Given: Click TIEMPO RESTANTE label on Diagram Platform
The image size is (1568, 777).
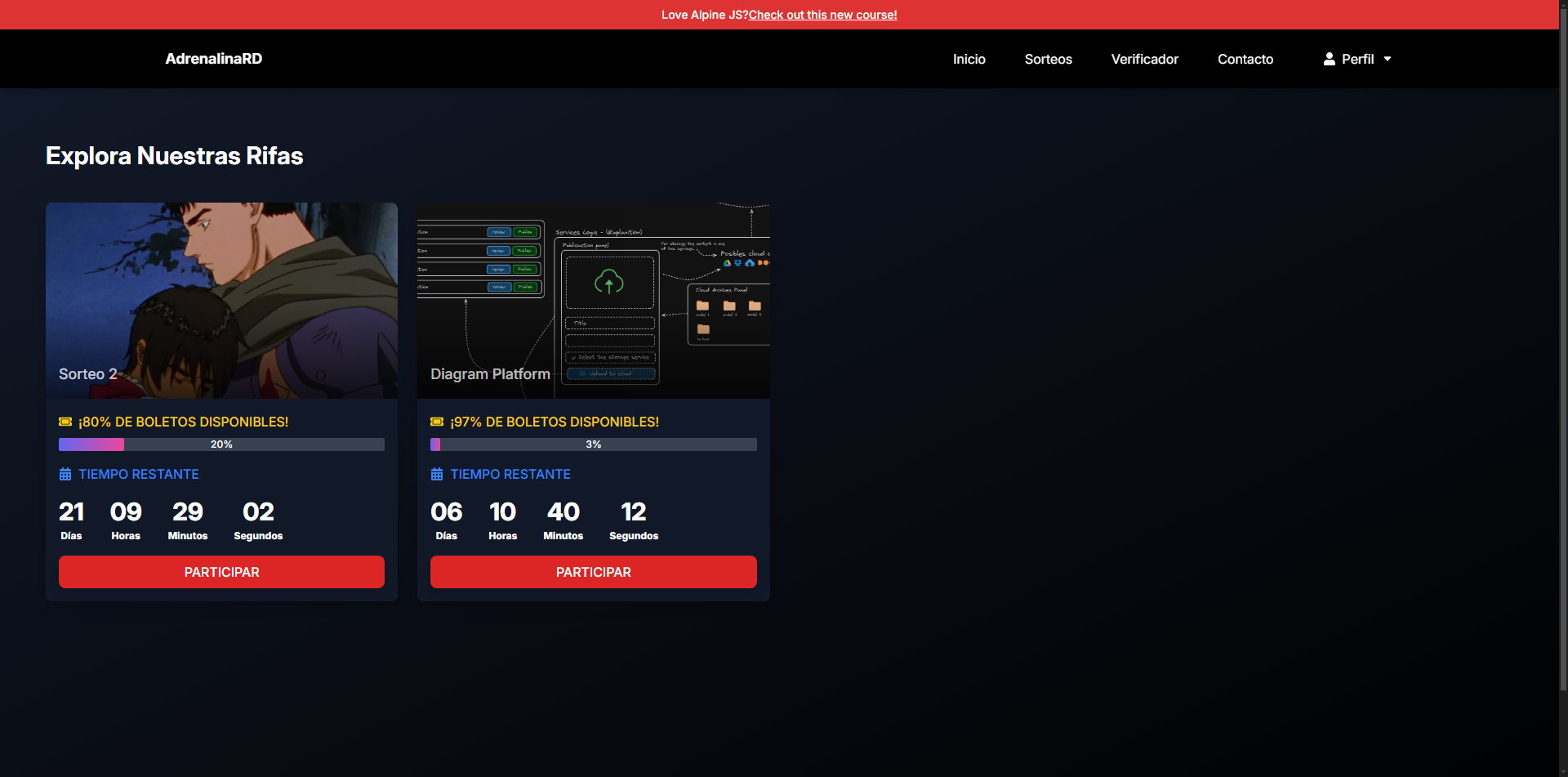Looking at the screenshot, I should 510,474.
